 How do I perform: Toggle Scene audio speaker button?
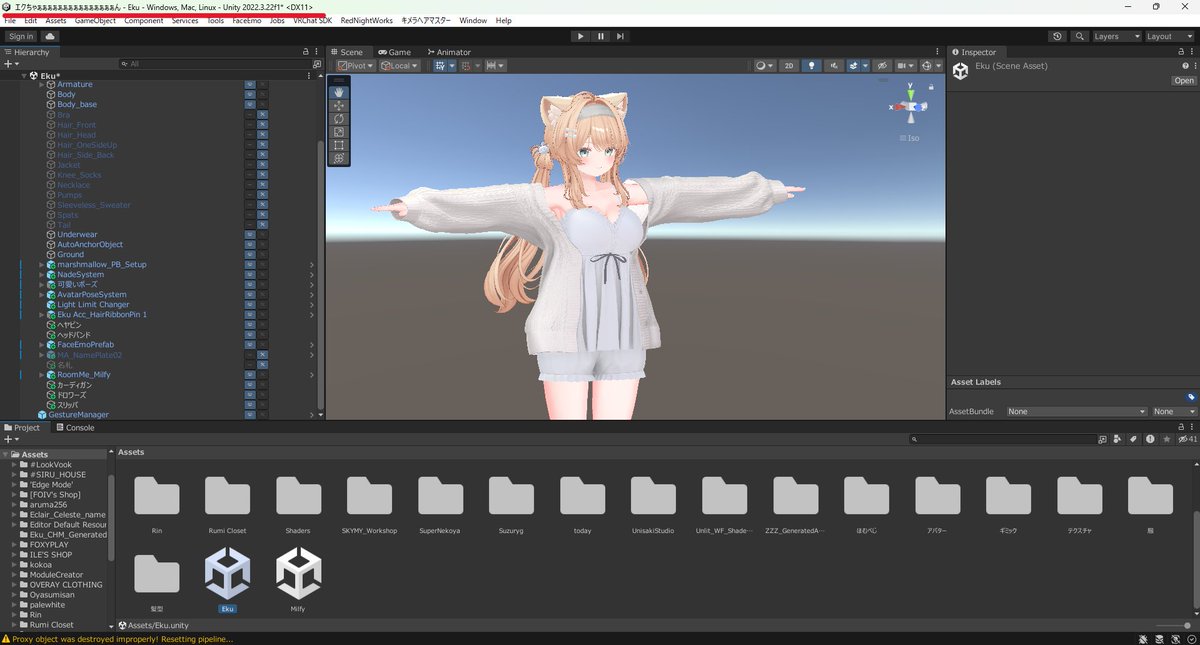tap(834, 66)
